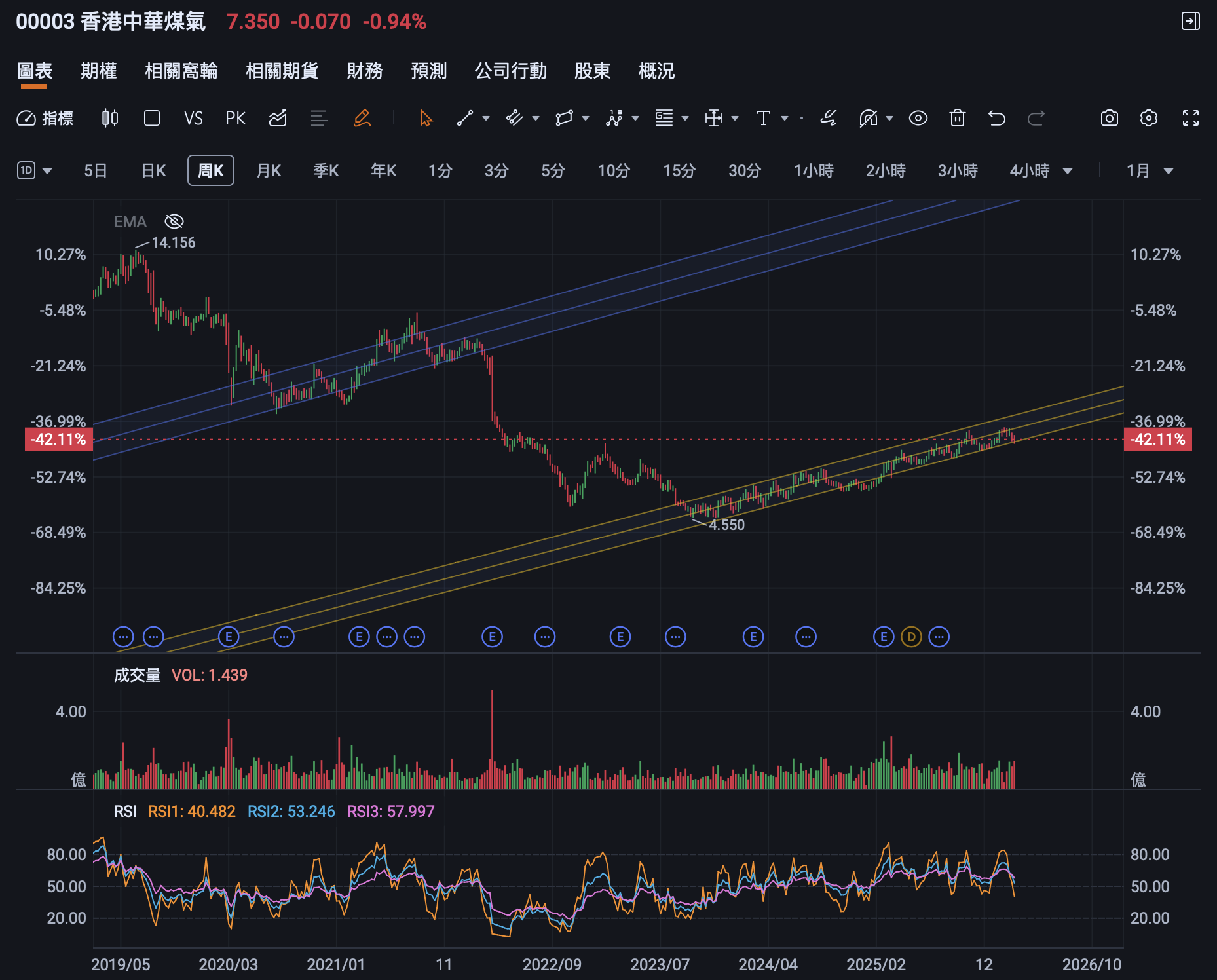Expand the parallel channel tool dropdown

(x=536, y=118)
